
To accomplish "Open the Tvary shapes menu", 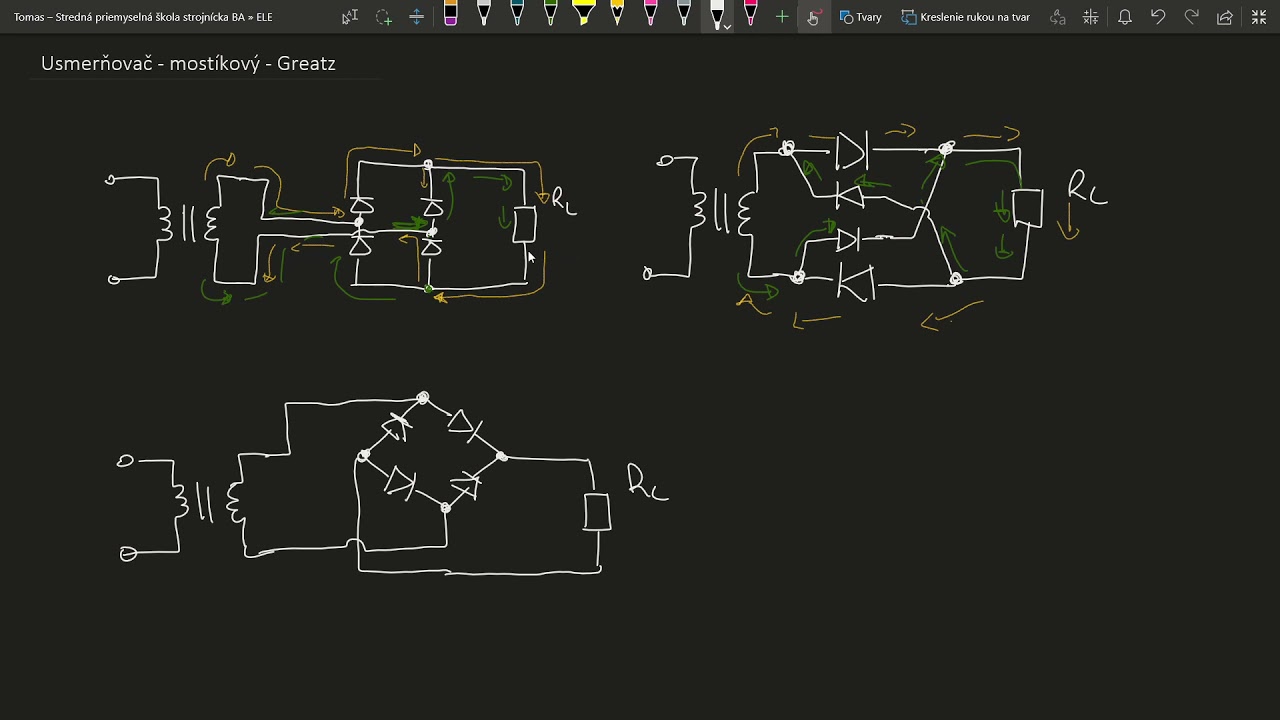I will [861, 17].
